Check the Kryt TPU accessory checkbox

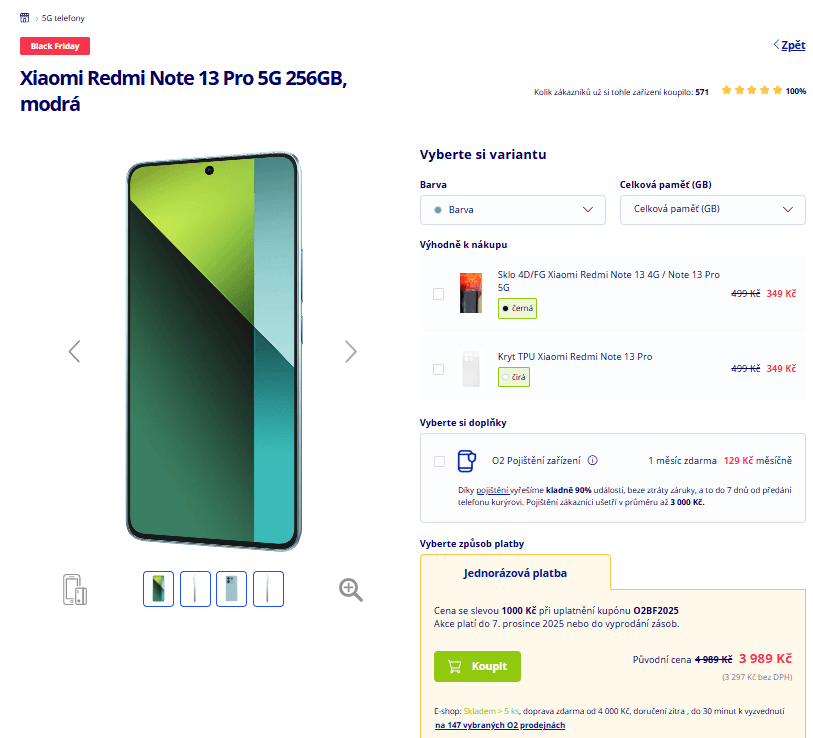point(438,369)
